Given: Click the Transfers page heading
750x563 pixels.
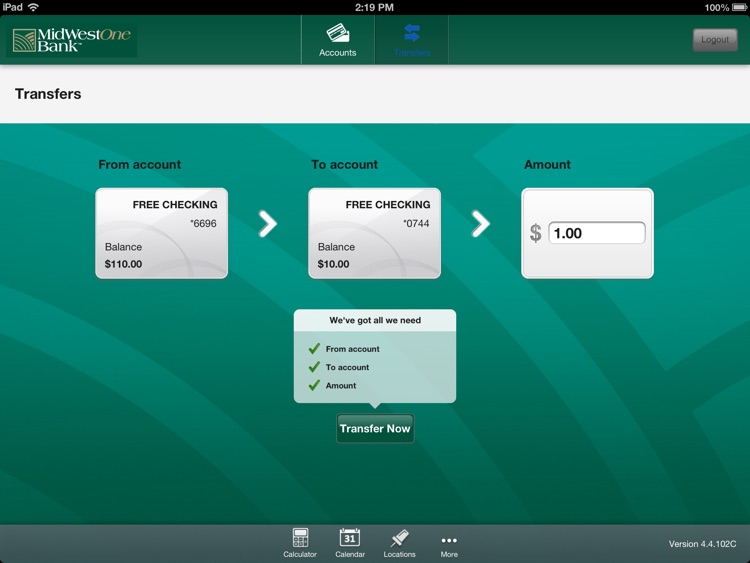Looking at the screenshot, I should [48, 94].
